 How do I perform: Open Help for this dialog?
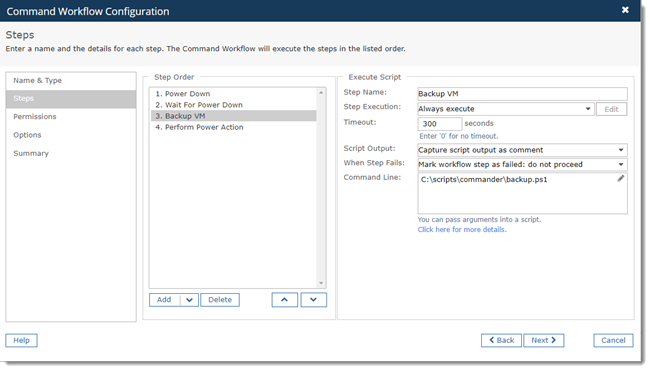[x=22, y=341]
